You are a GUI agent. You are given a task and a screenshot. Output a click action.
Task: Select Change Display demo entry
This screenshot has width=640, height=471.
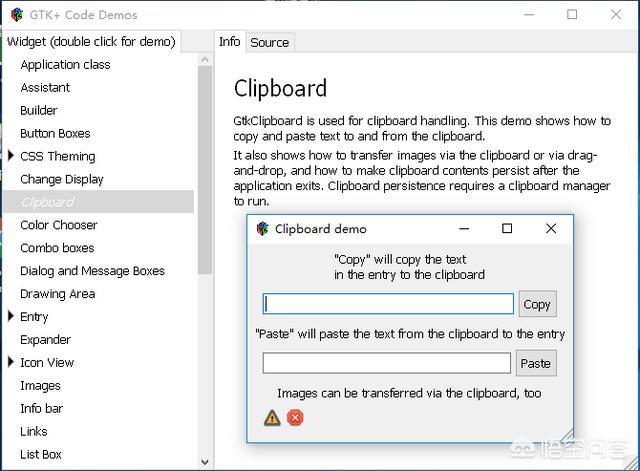click(x=62, y=179)
